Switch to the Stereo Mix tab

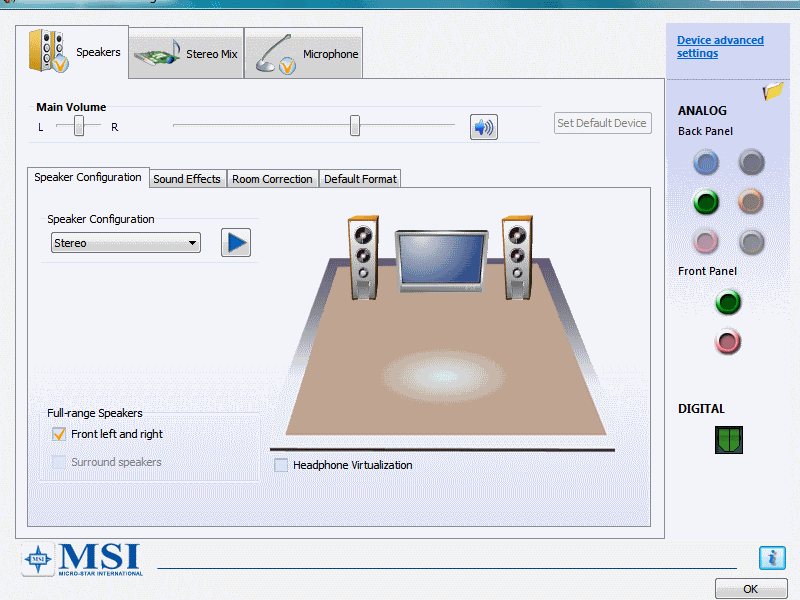tap(186, 54)
